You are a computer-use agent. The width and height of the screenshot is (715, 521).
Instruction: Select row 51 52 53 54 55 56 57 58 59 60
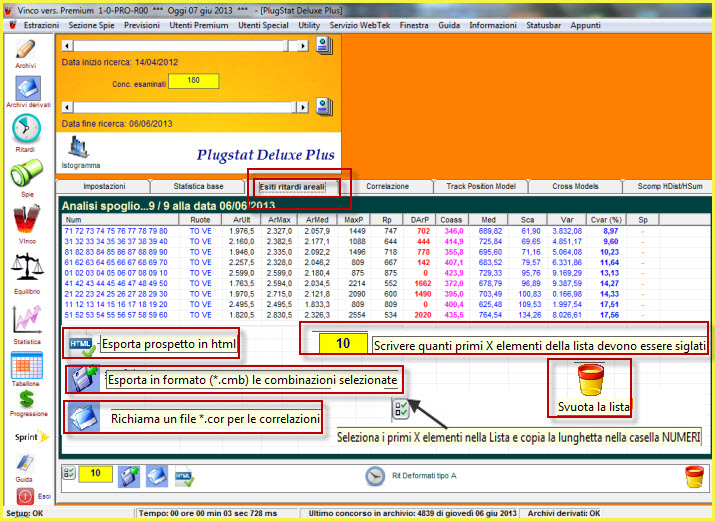point(360,315)
